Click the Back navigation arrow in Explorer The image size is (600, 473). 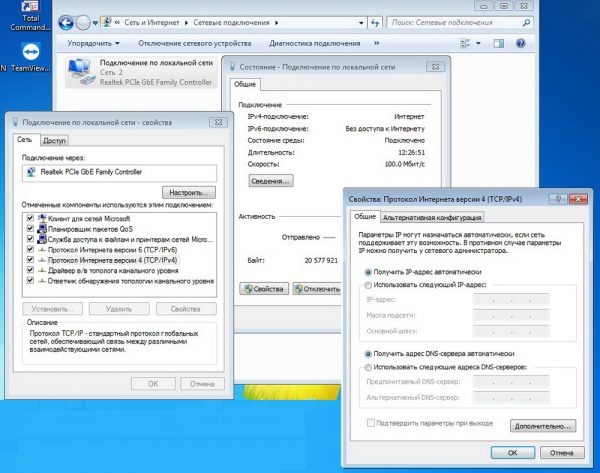(66, 23)
